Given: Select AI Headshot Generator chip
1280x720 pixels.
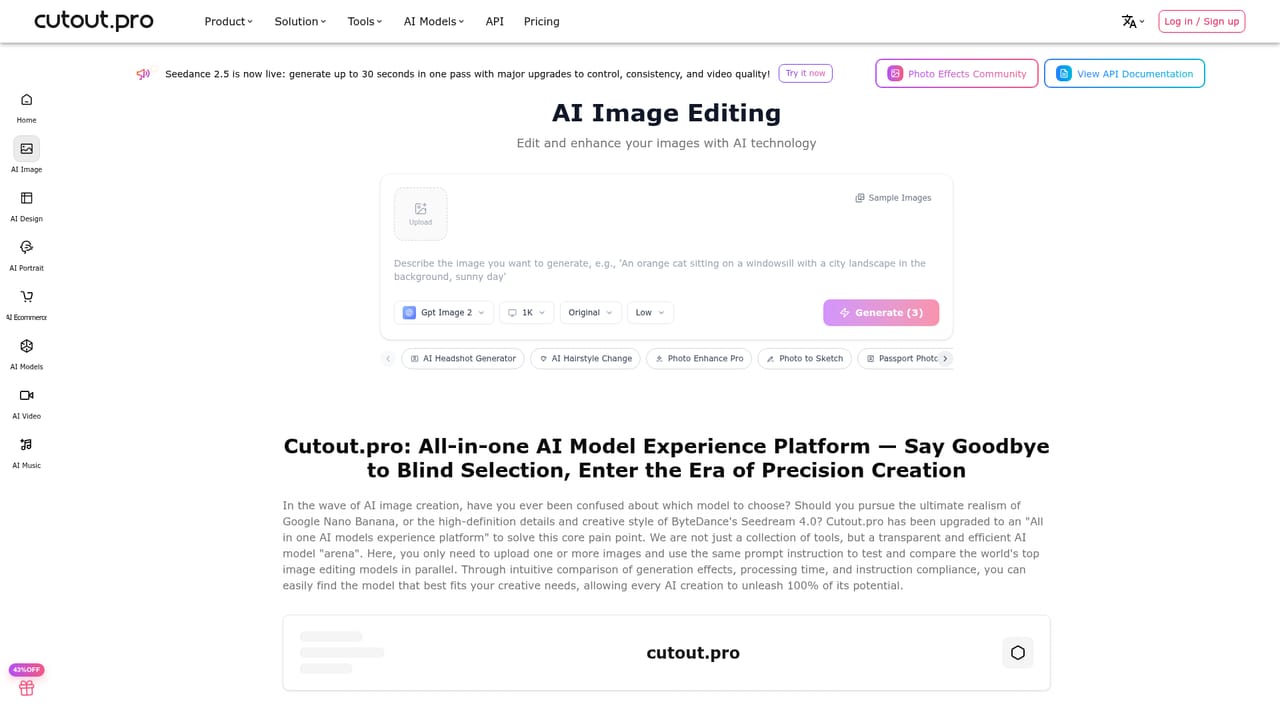Looking at the screenshot, I should (463, 358).
